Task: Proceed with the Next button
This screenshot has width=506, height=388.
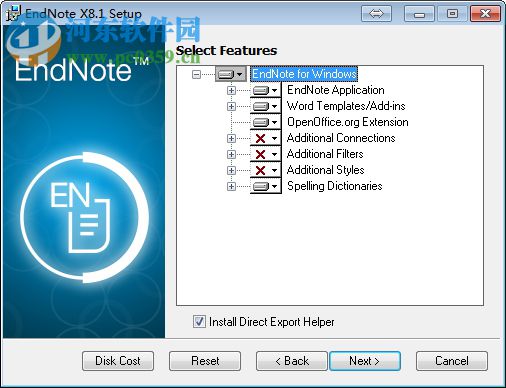Action: pyautogui.click(x=365, y=361)
